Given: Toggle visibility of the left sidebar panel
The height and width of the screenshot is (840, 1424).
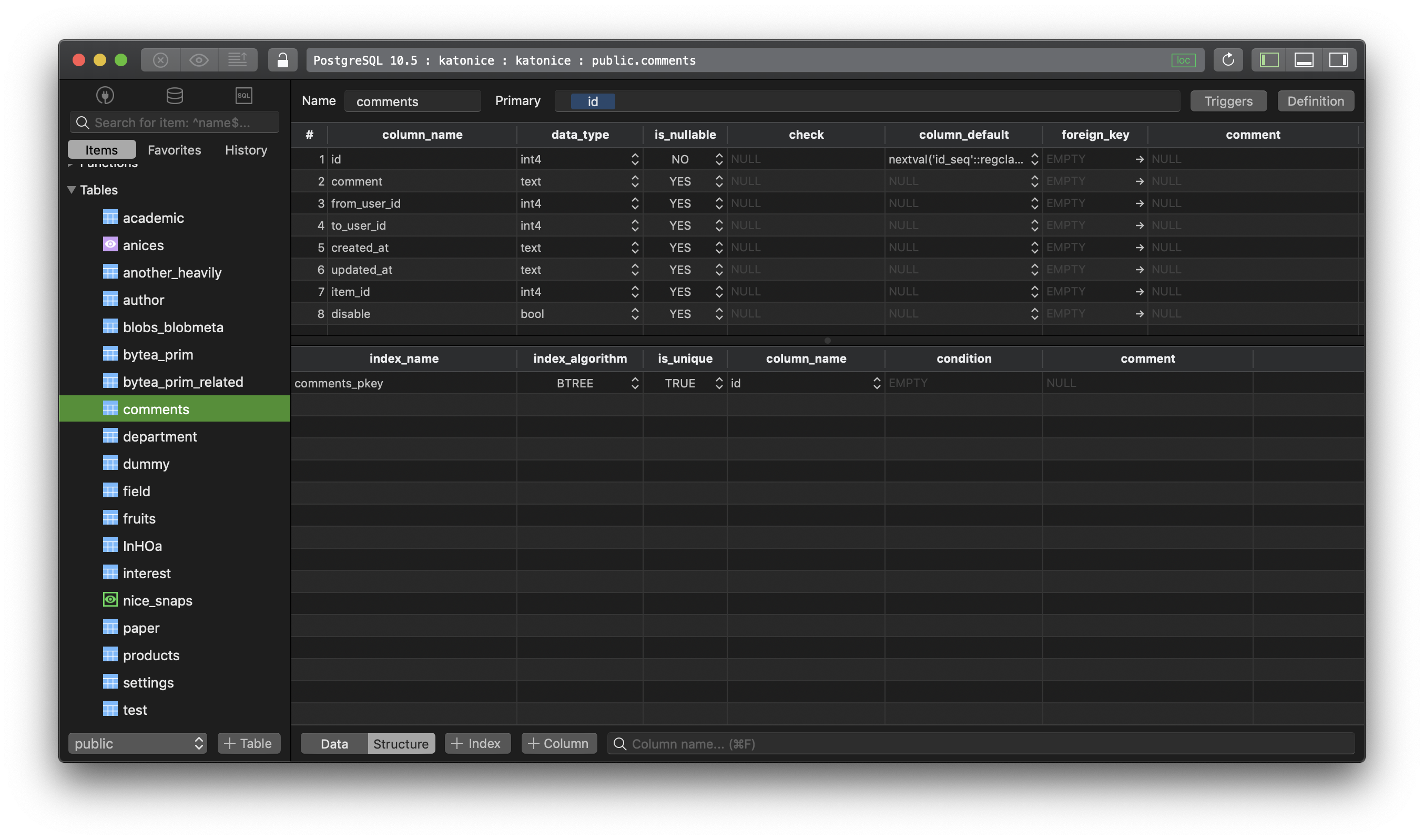Looking at the screenshot, I should click(1268, 59).
